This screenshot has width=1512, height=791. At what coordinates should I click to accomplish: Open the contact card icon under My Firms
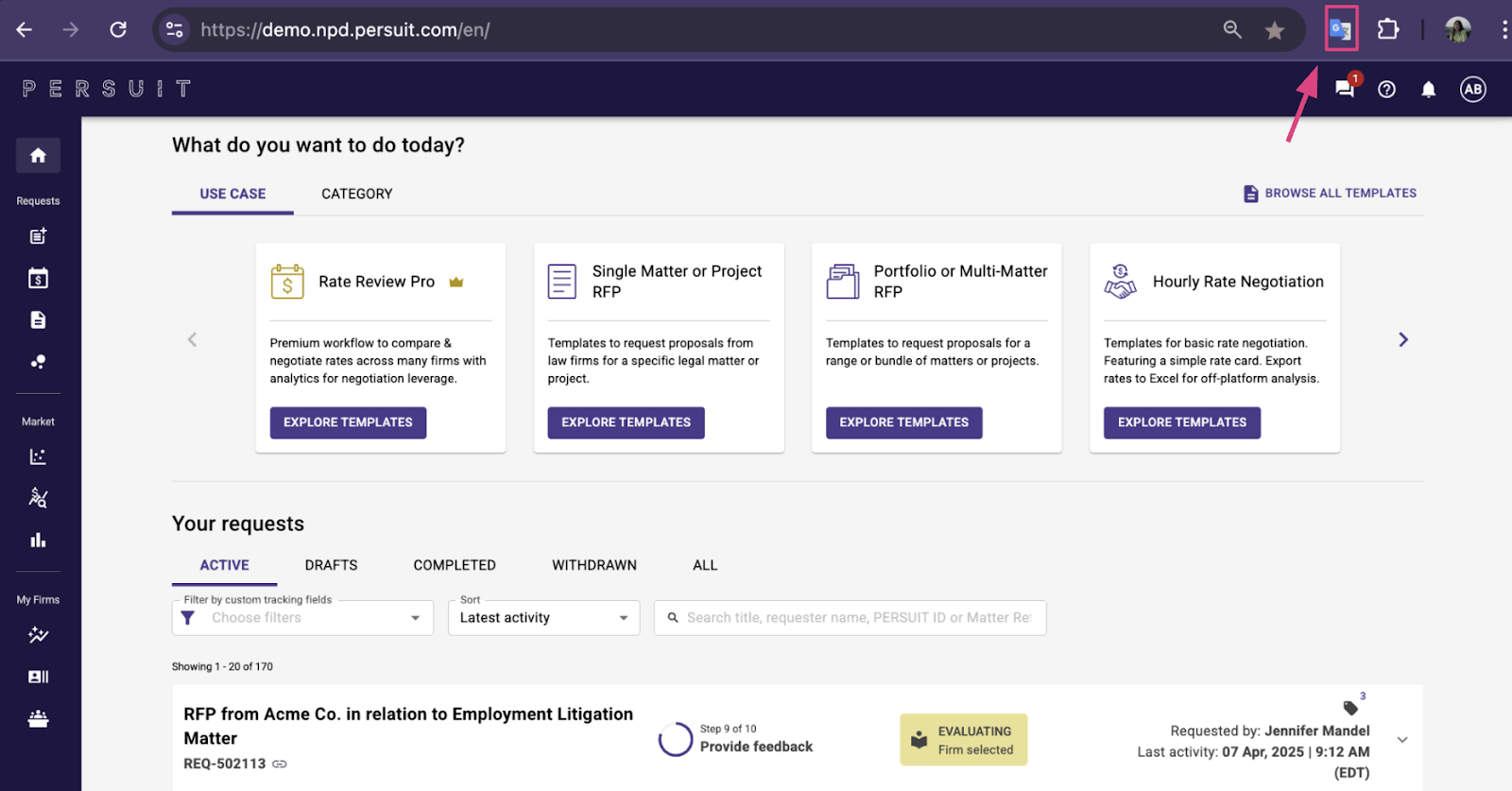coord(38,677)
